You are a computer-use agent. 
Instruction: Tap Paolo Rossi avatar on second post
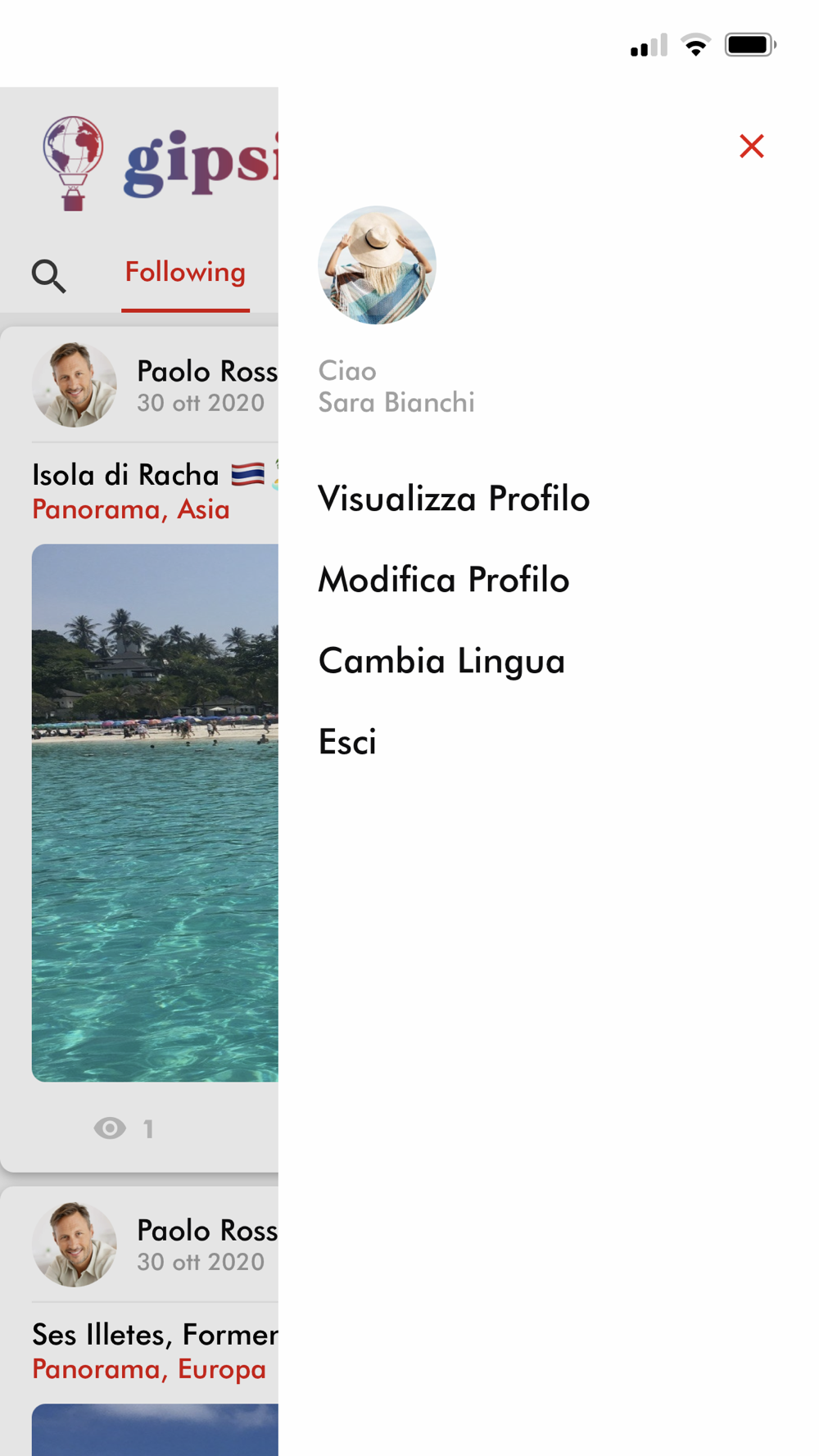pyautogui.click(x=74, y=1244)
